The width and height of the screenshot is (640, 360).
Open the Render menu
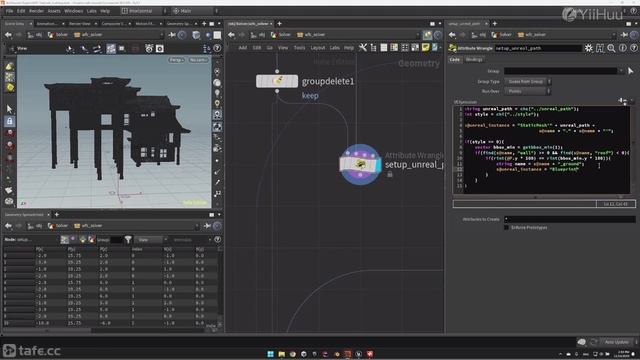[x=36, y=11]
